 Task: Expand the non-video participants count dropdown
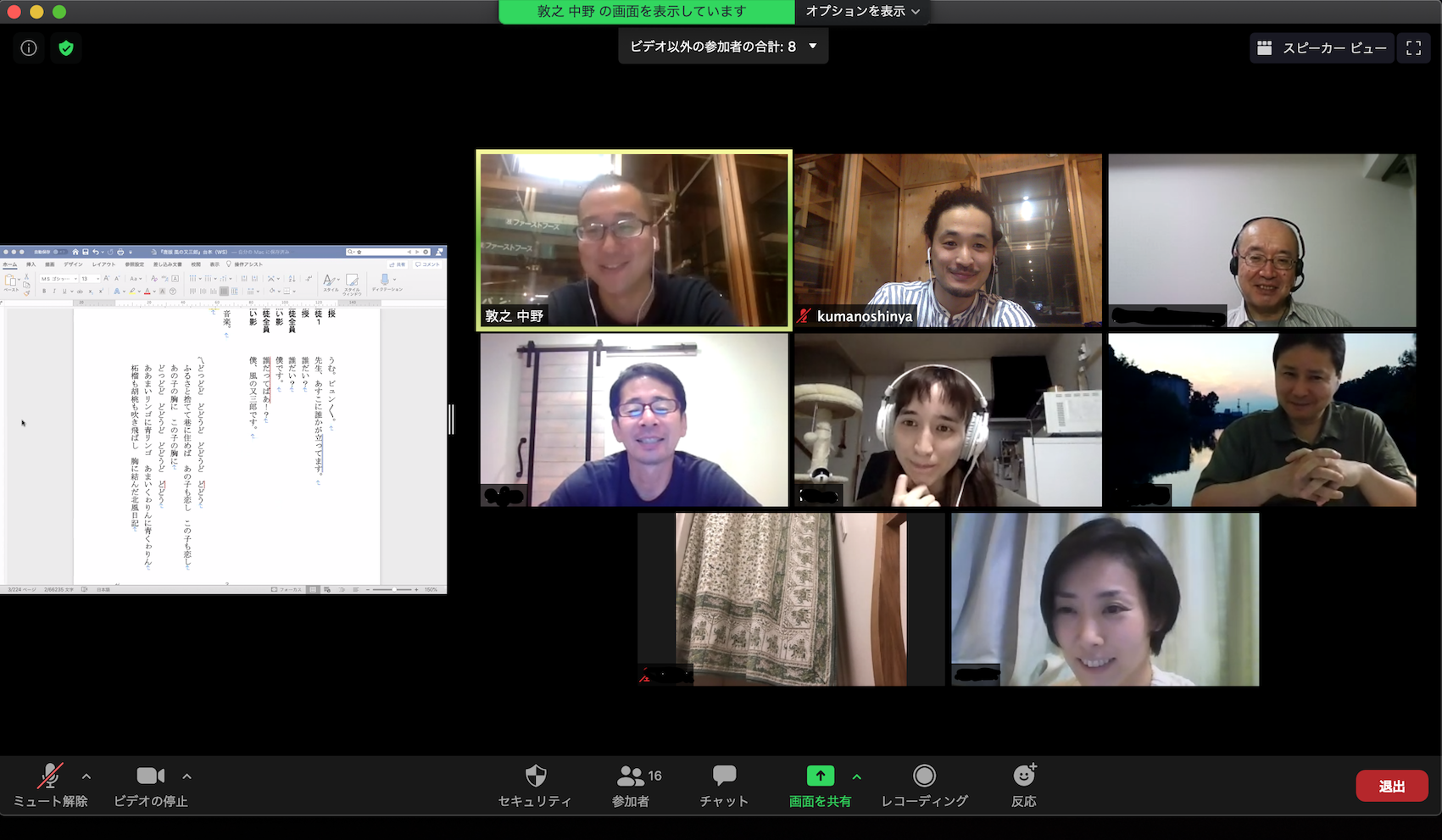click(812, 47)
